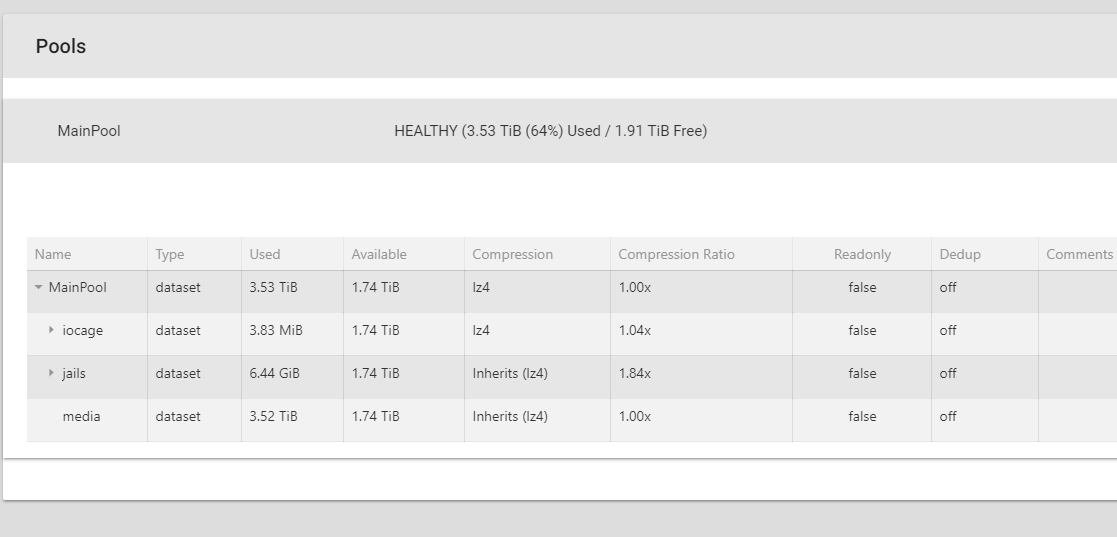Image resolution: width=1117 pixels, height=537 pixels.
Task: Expand the jails dataset arrow
Action: (51, 372)
